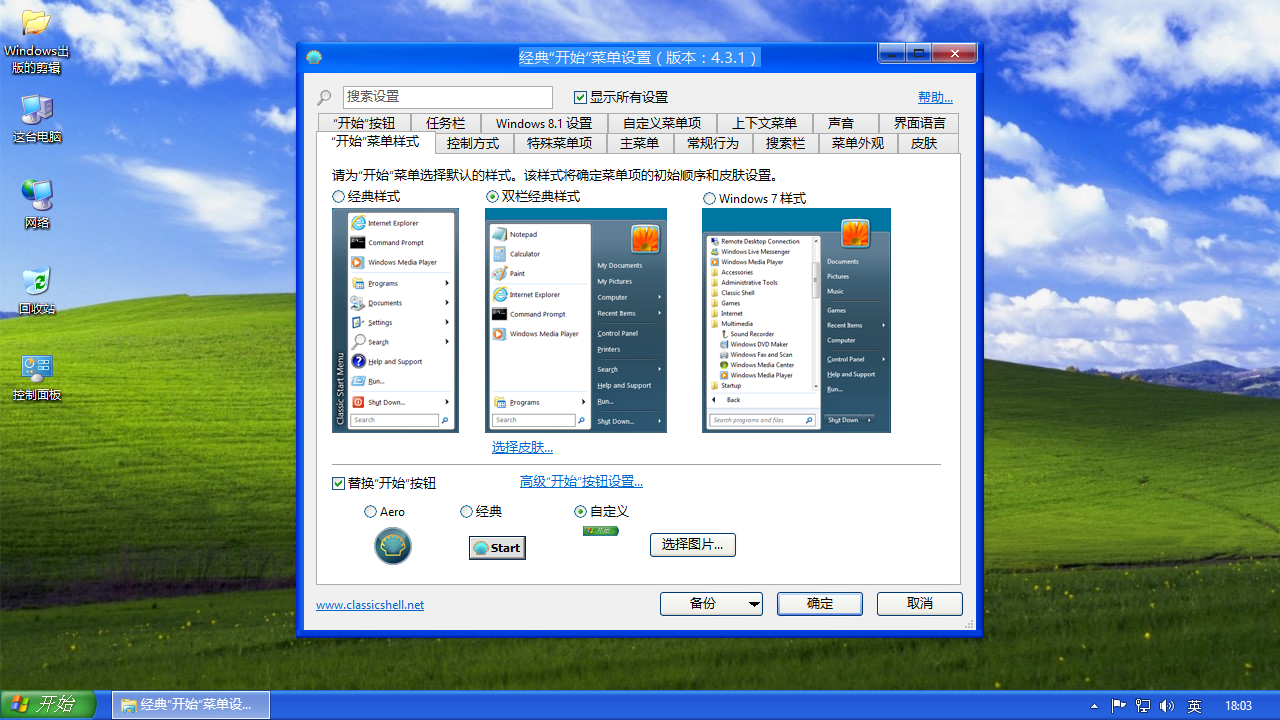Switch input language via 英 indicator
This screenshot has width=1280, height=720.
pyautogui.click(x=1194, y=706)
